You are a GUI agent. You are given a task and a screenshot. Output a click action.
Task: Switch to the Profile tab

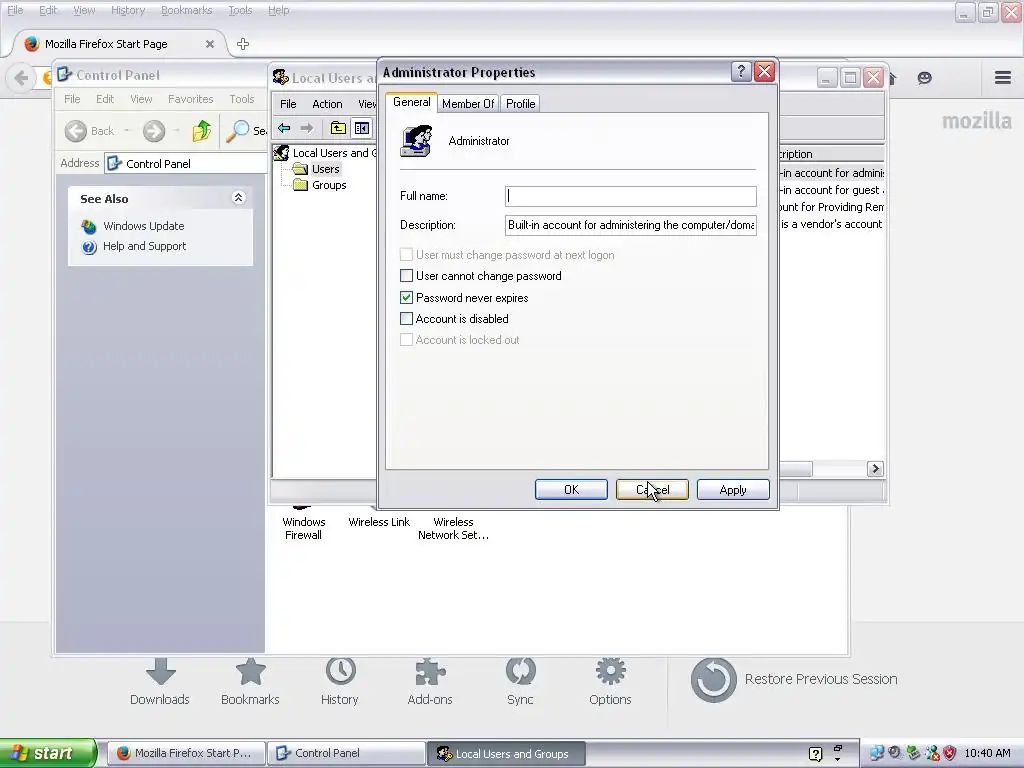point(520,104)
